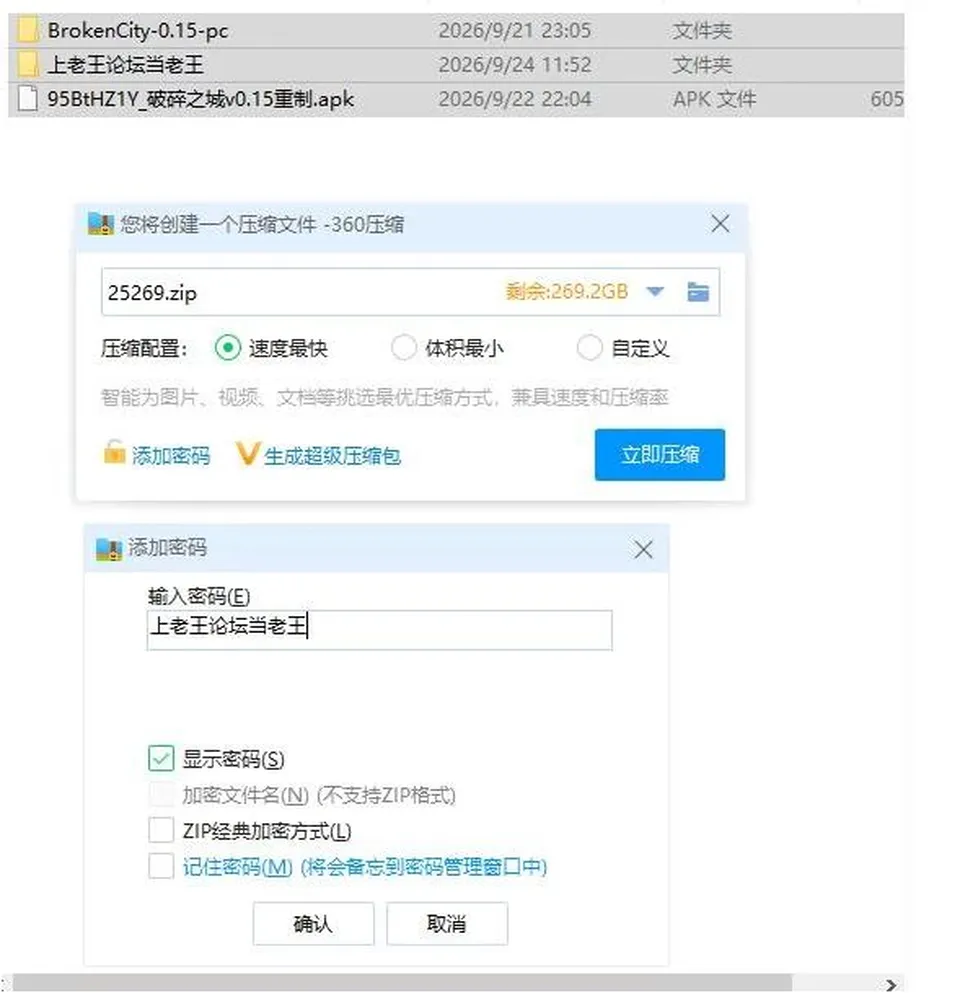Select the 上老王论坛当老王 folder icon in file list
The image size is (960, 993).
[27, 65]
